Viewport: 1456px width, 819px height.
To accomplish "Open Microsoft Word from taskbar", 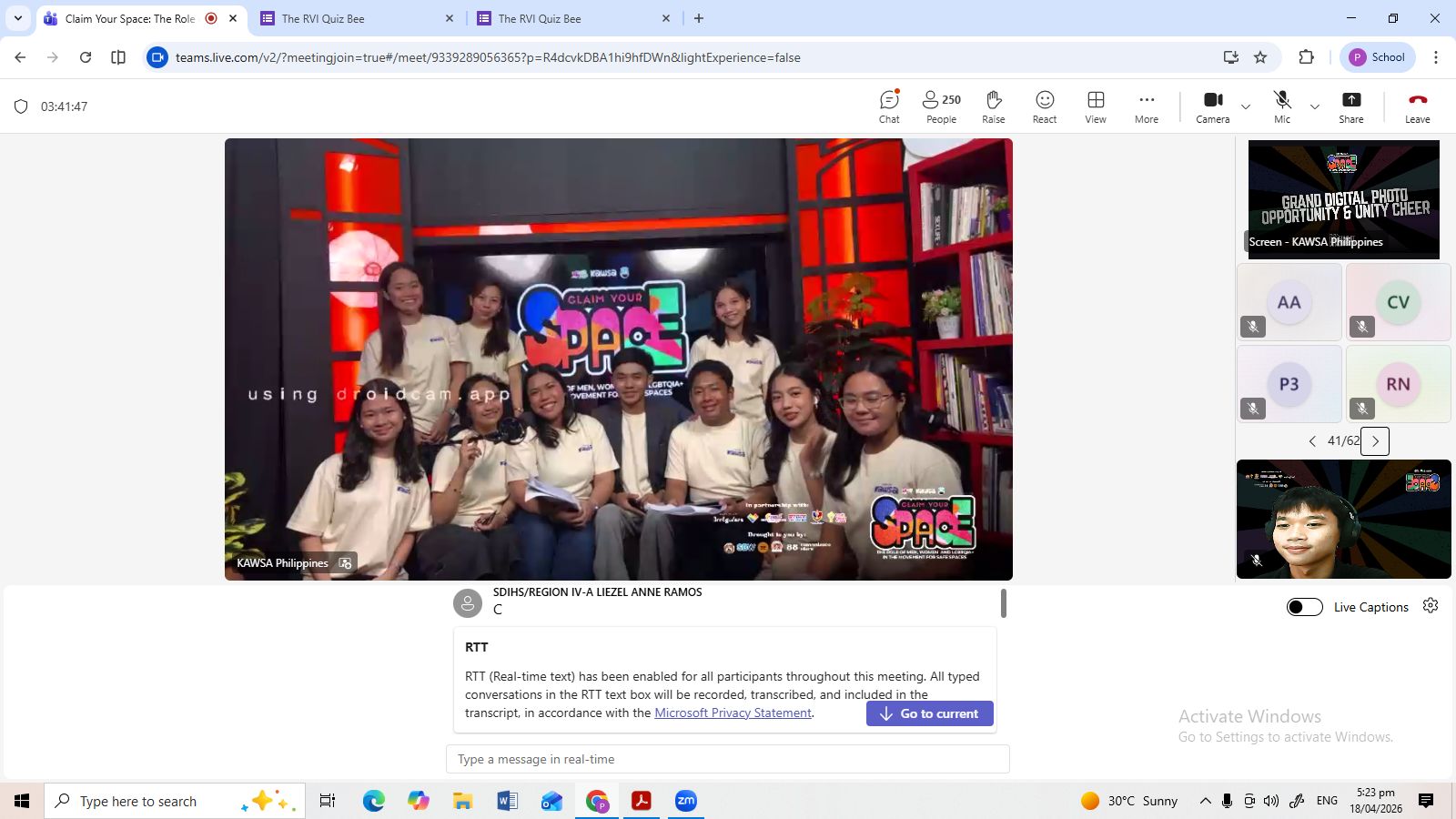I will pyautogui.click(x=507, y=801).
